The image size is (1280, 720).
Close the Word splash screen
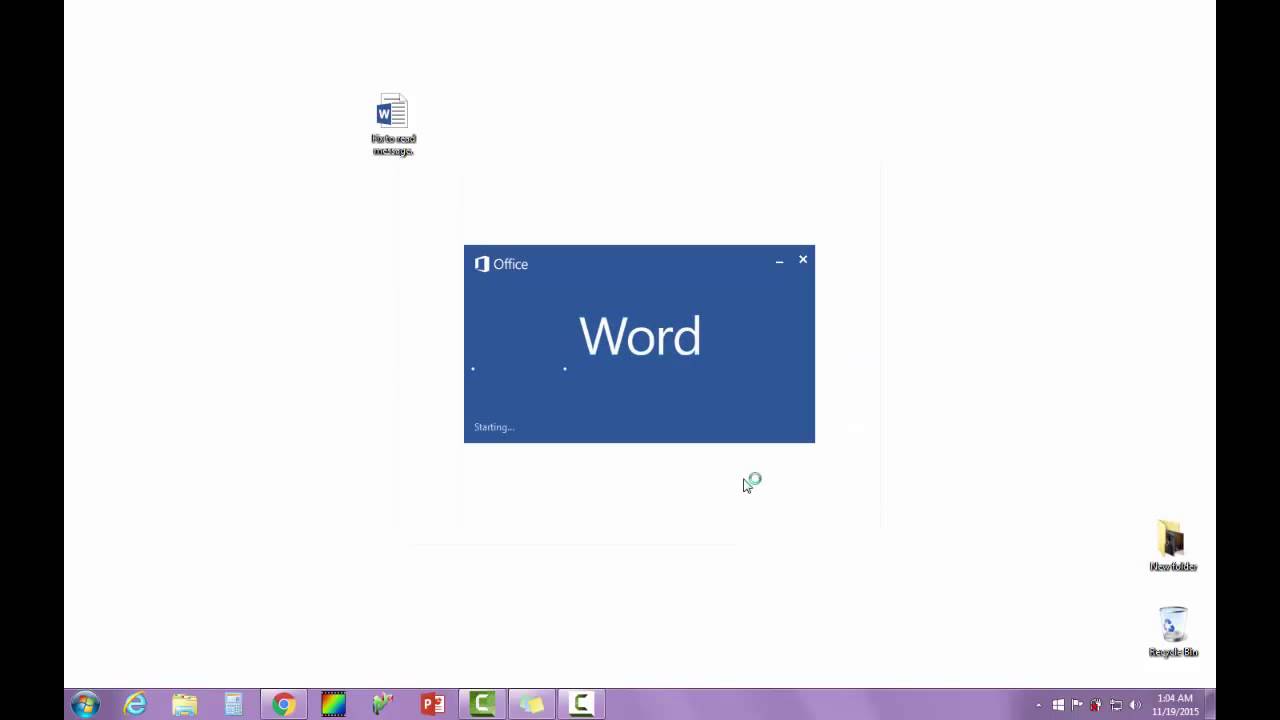(803, 260)
